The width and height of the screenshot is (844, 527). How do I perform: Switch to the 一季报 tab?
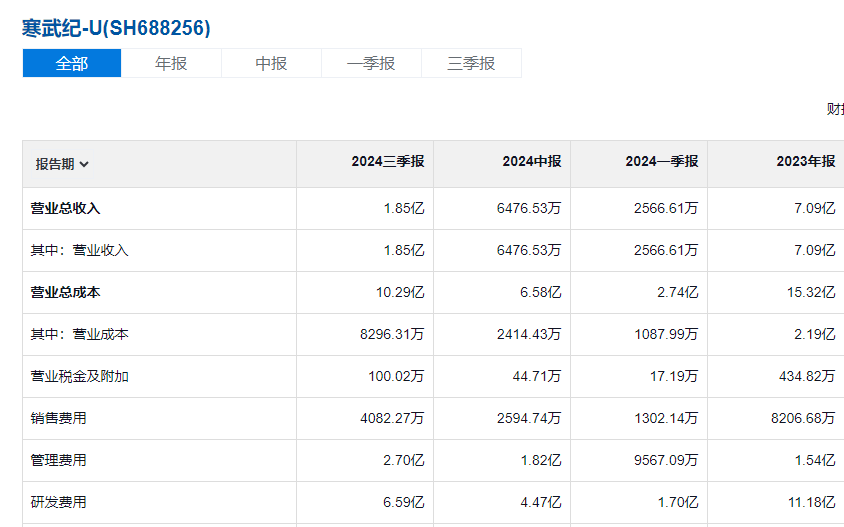coord(371,63)
